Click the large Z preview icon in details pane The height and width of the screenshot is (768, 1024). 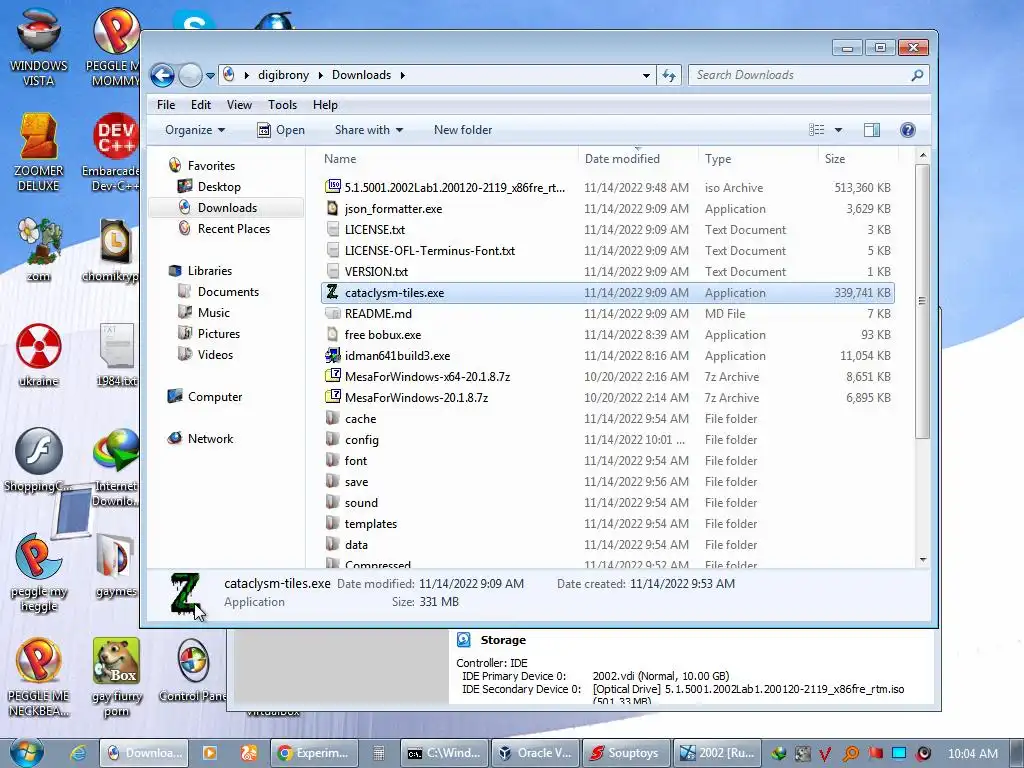coord(185,593)
